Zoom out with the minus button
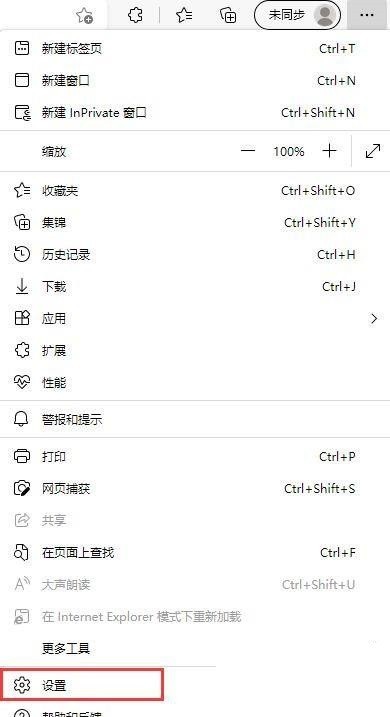 coord(248,151)
